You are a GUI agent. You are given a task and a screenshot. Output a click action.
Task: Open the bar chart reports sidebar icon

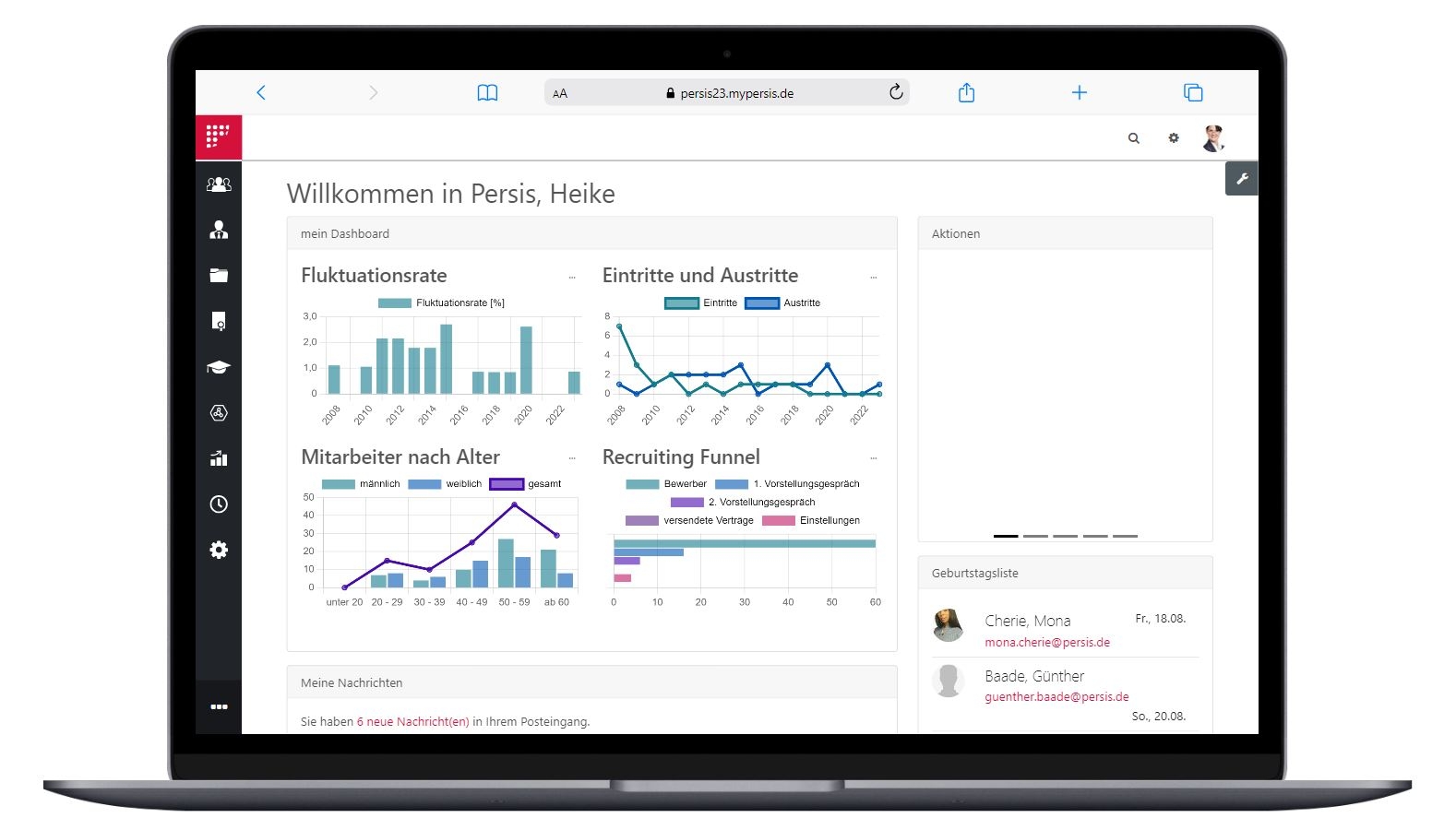(219, 458)
